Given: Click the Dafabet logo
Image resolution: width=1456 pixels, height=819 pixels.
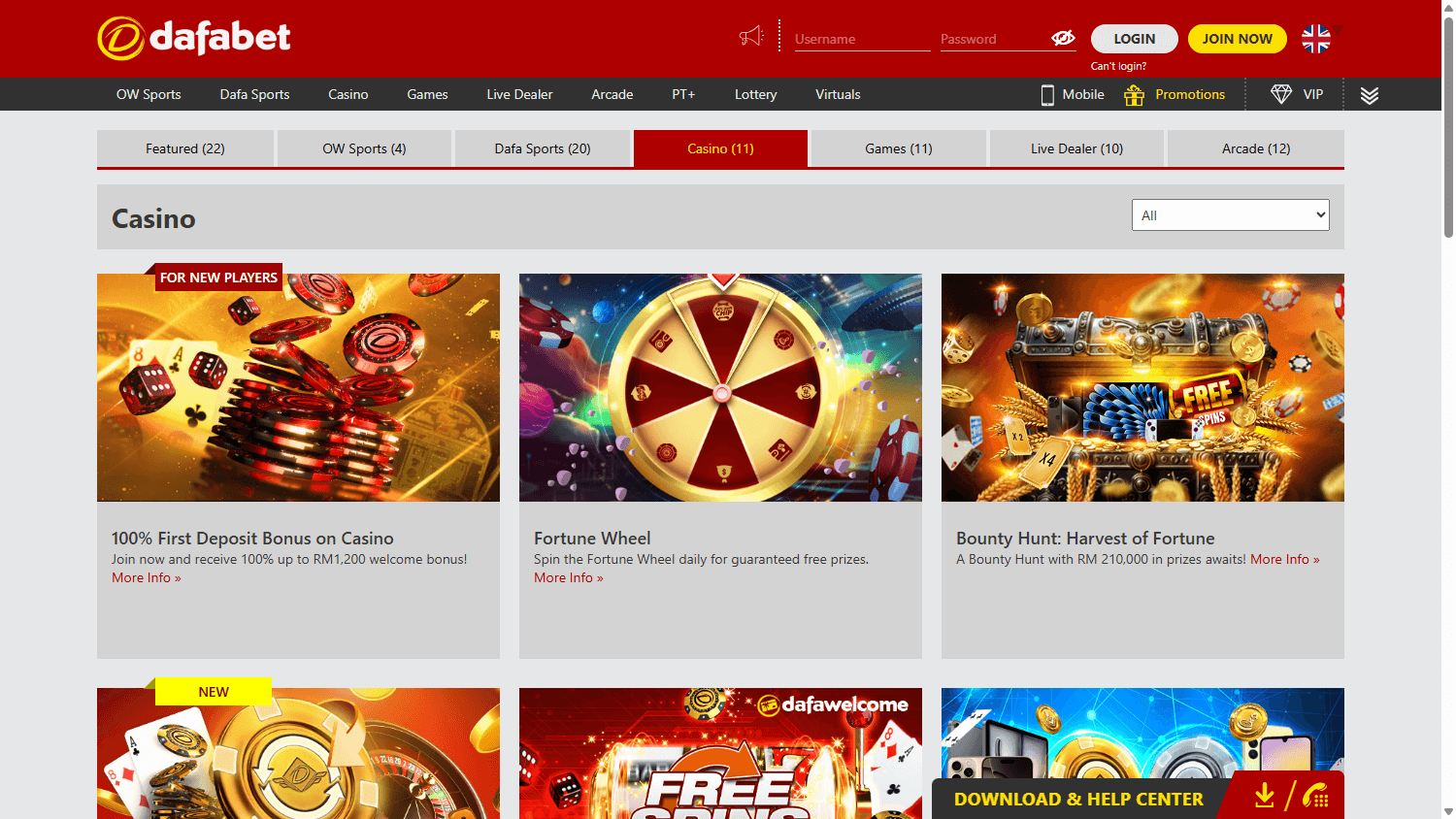Looking at the screenshot, I should click(x=193, y=38).
